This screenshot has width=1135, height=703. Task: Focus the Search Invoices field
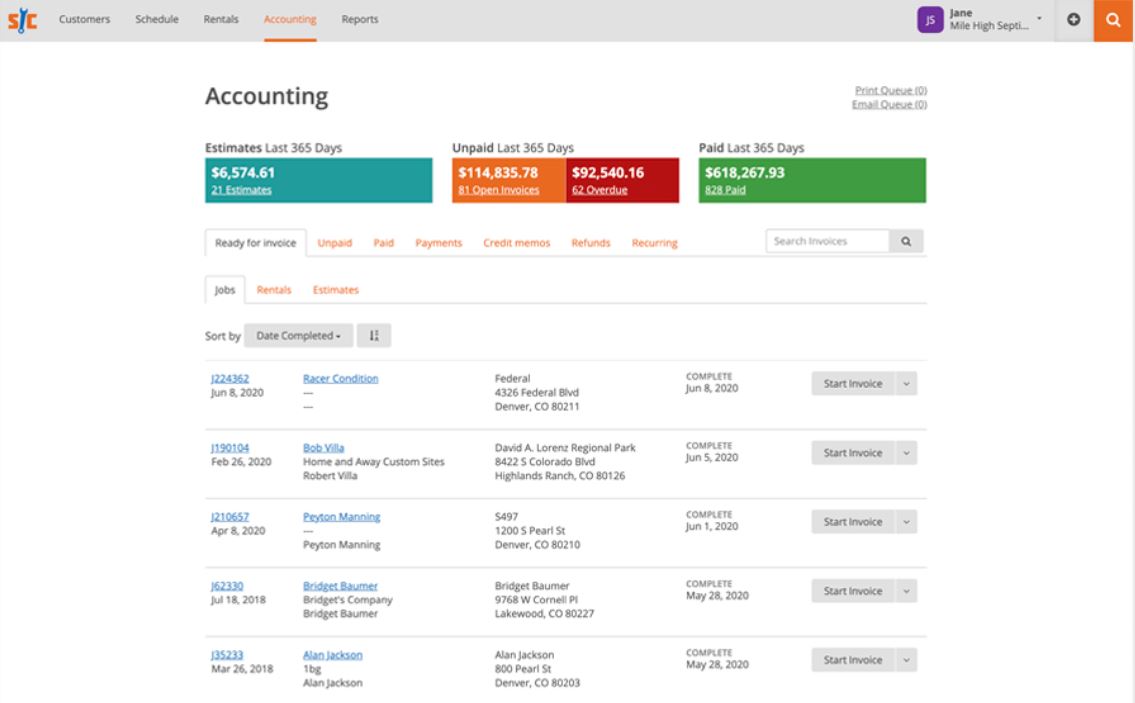point(827,241)
